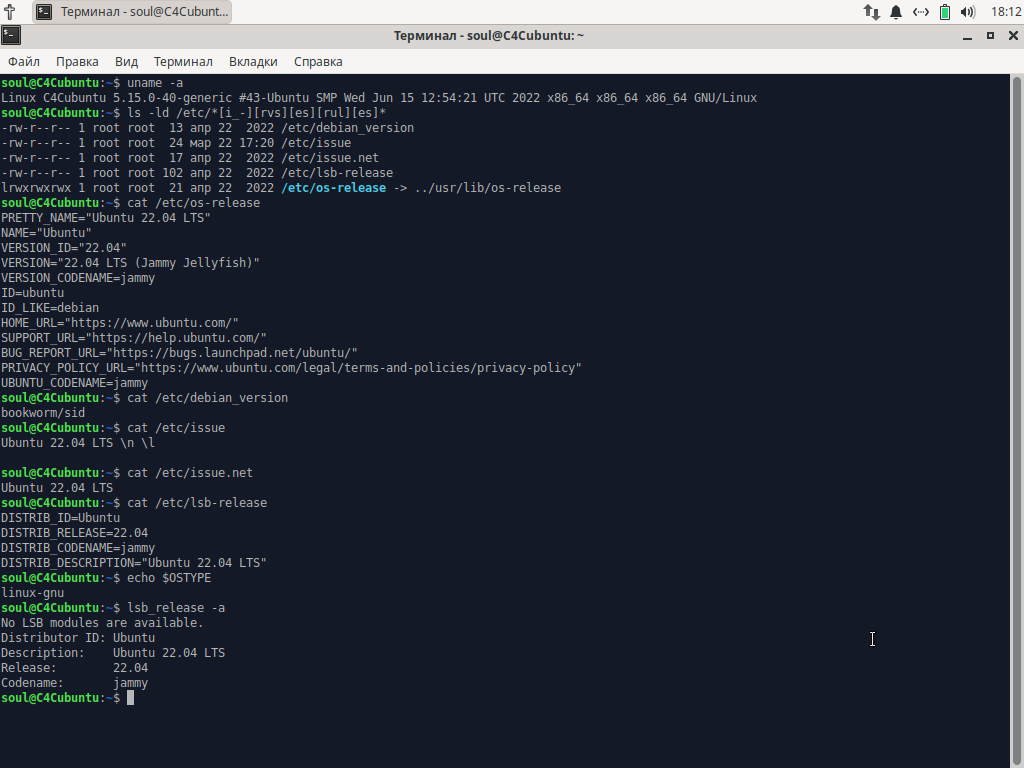Click the "lsb_release -a" command
The height and width of the screenshot is (768, 1024).
pyautogui.click(x=176, y=609)
